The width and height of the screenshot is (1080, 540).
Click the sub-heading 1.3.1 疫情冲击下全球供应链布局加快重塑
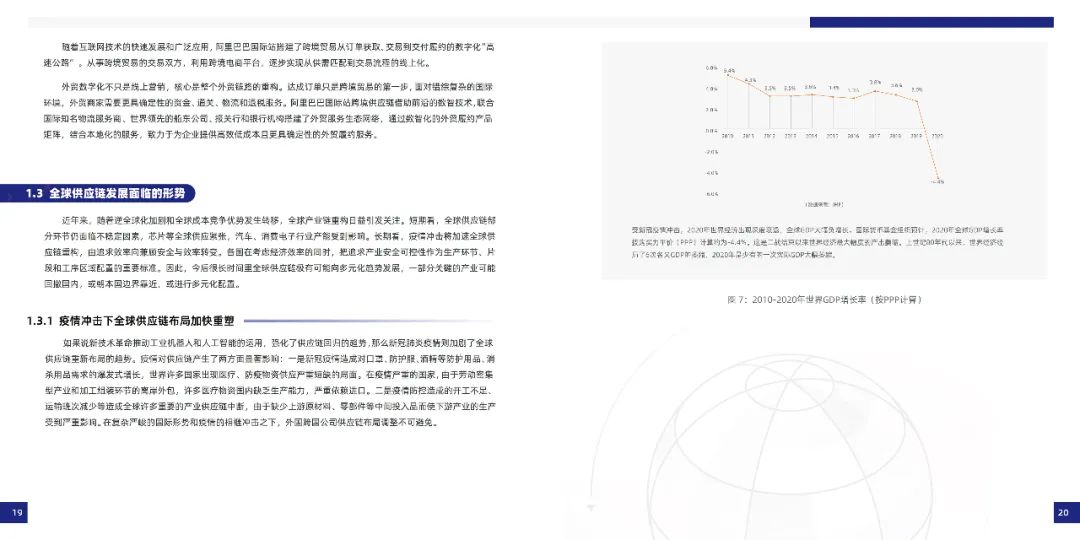coord(131,321)
